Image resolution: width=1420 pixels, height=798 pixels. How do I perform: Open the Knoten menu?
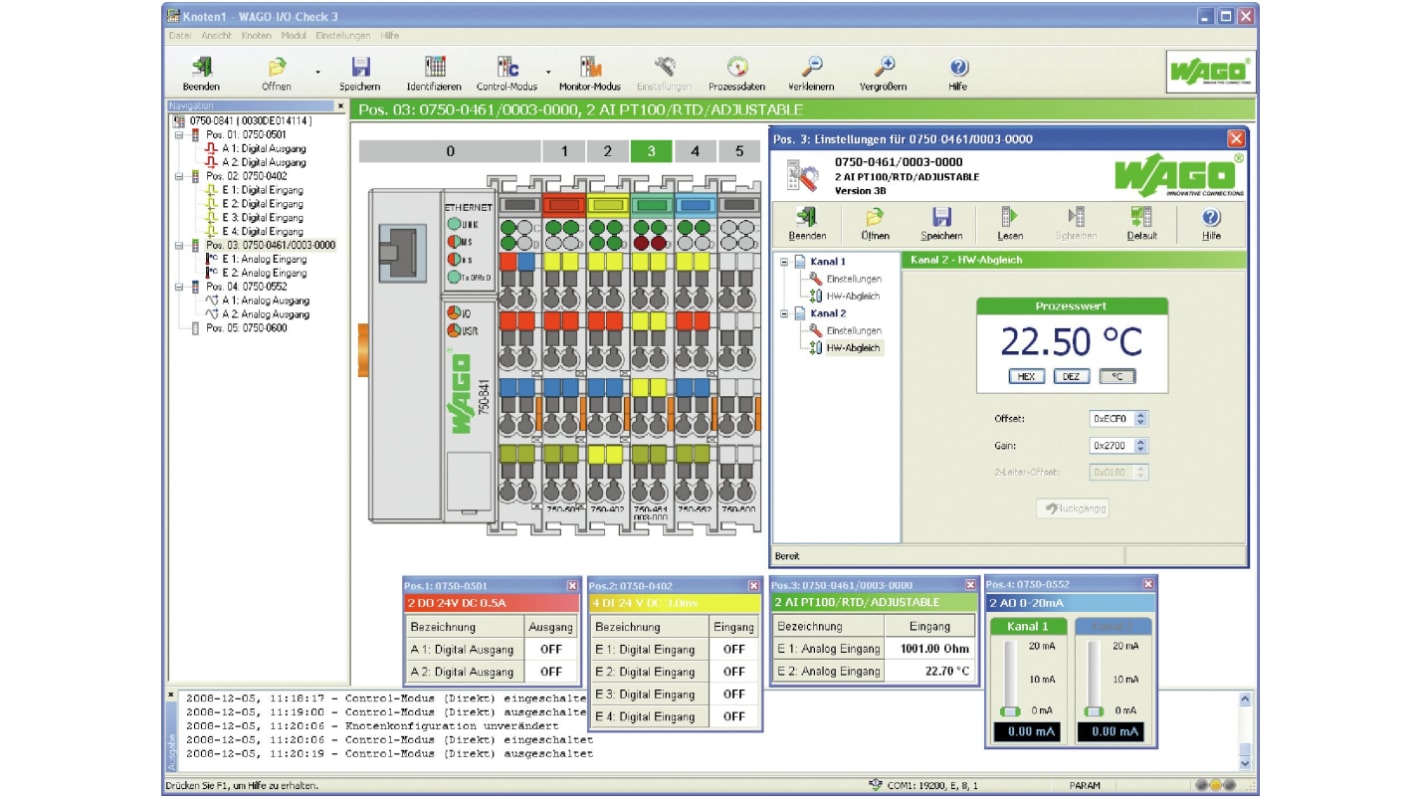(x=256, y=35)
